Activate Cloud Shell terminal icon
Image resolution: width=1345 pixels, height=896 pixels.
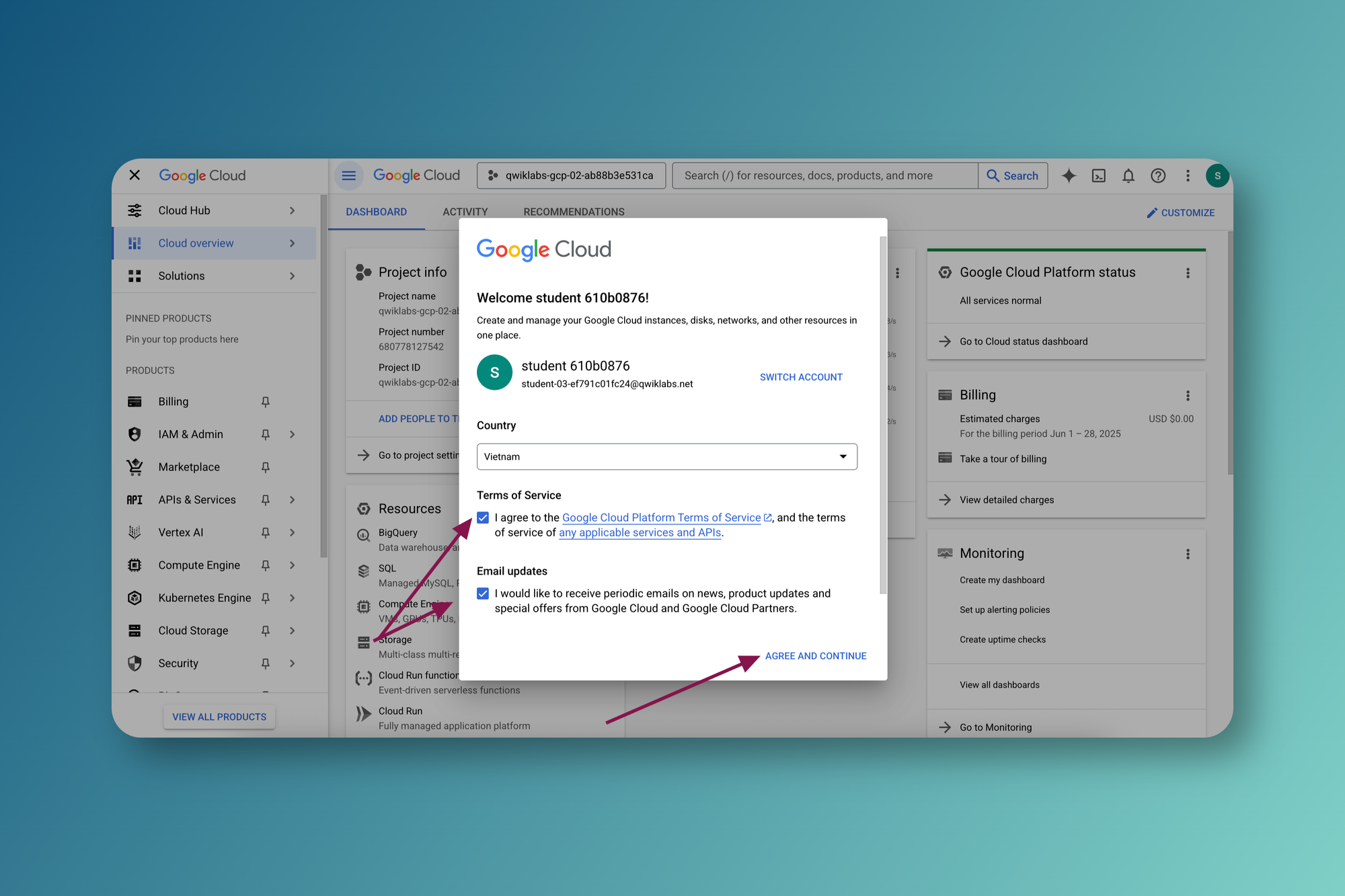point(1098,175)
